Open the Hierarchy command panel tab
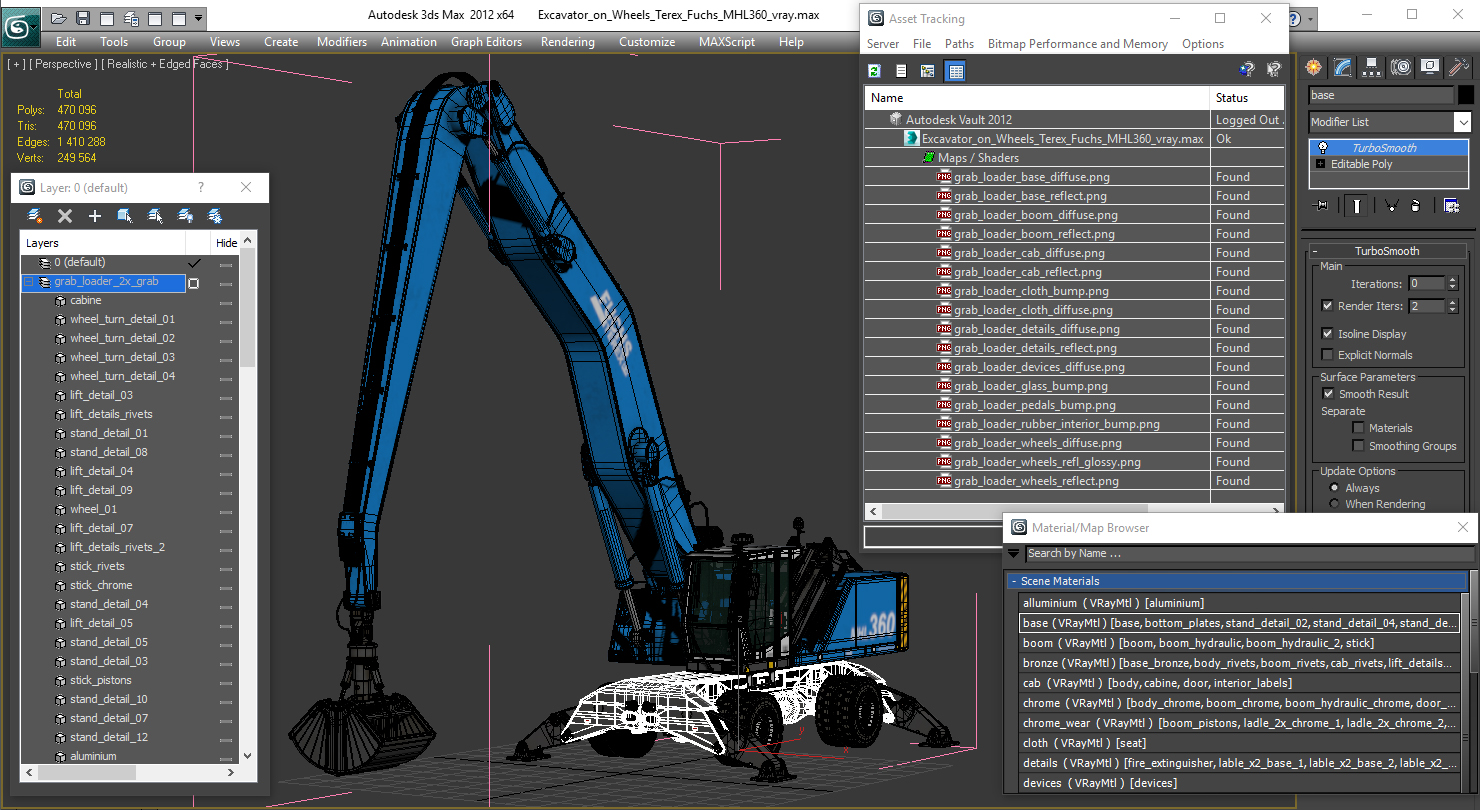1480x810 pixels. pos(1372,67)
